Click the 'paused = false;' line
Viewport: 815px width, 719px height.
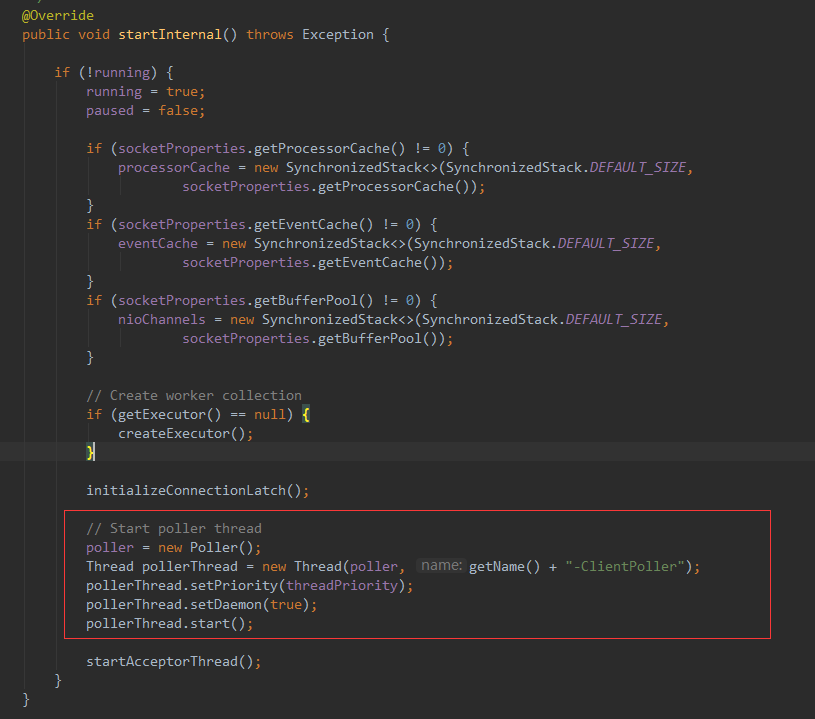(x=146, y=111)
